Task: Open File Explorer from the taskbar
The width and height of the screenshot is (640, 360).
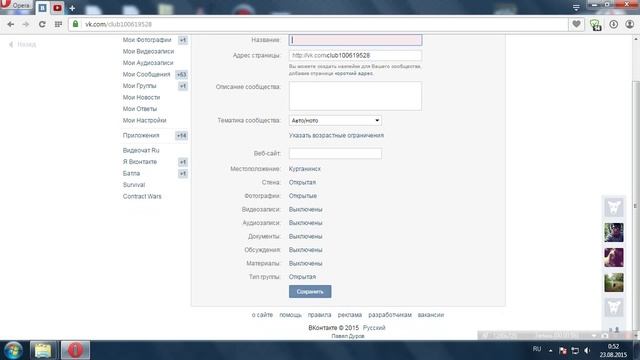Action: [x=43, y=350]
